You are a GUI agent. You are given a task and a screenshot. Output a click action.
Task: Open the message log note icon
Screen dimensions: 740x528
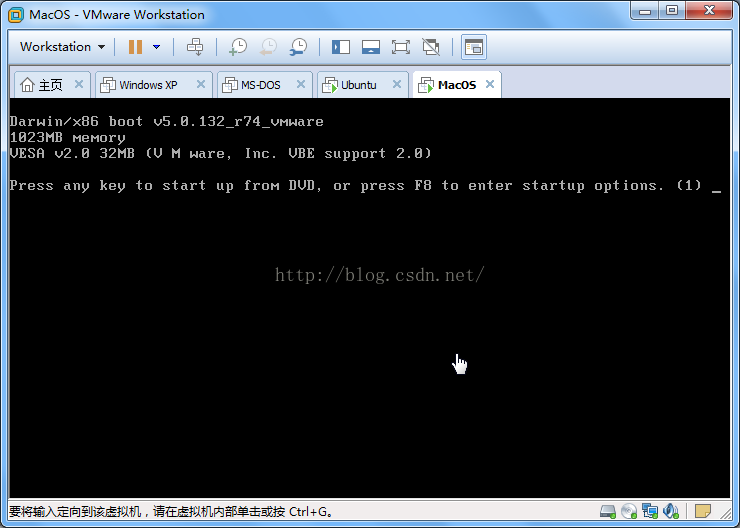coord(703,511)
